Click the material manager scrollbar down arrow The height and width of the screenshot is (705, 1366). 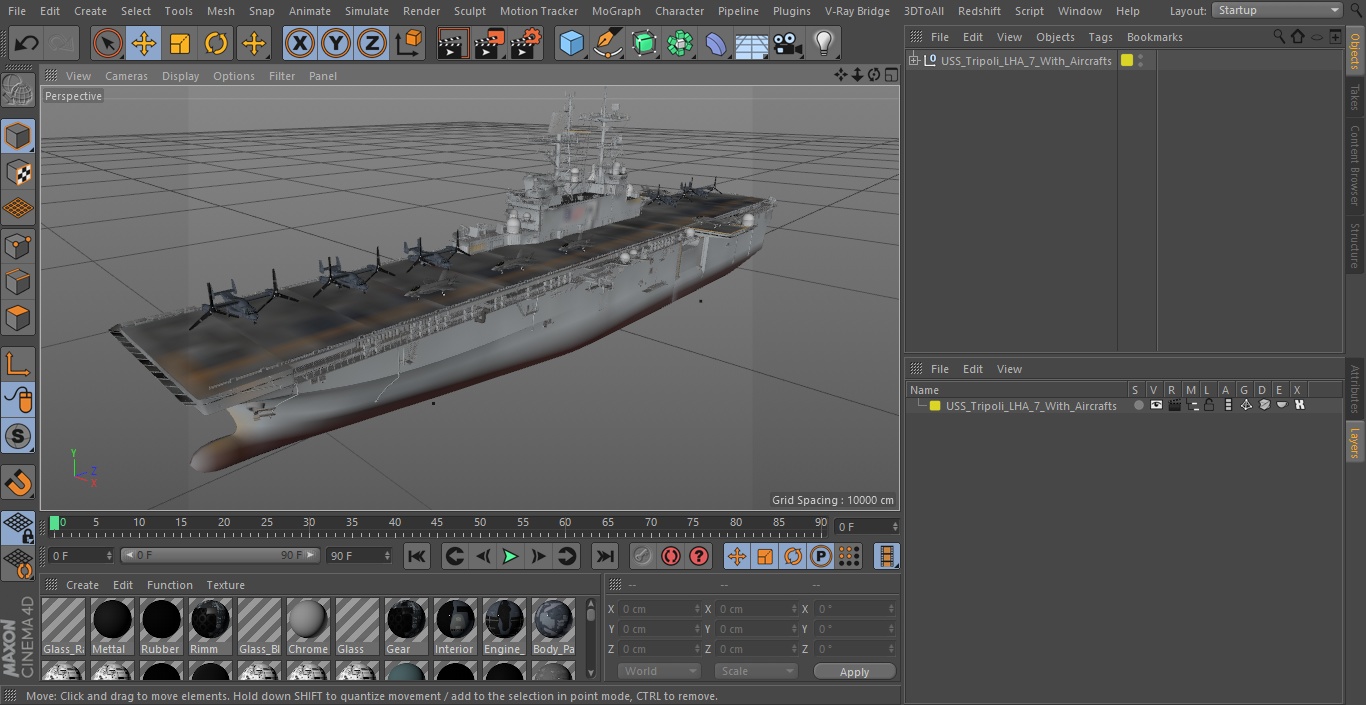pos(591,673)
